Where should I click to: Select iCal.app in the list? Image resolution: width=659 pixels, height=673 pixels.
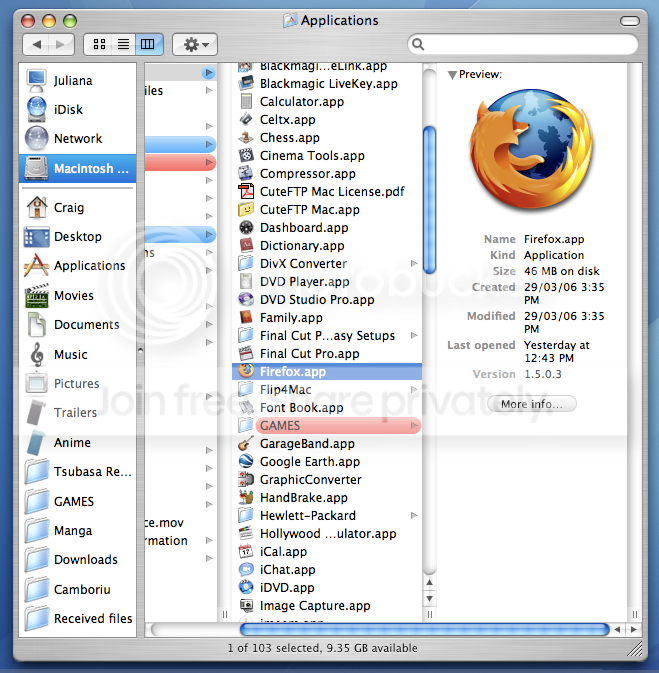coord(327,552)
